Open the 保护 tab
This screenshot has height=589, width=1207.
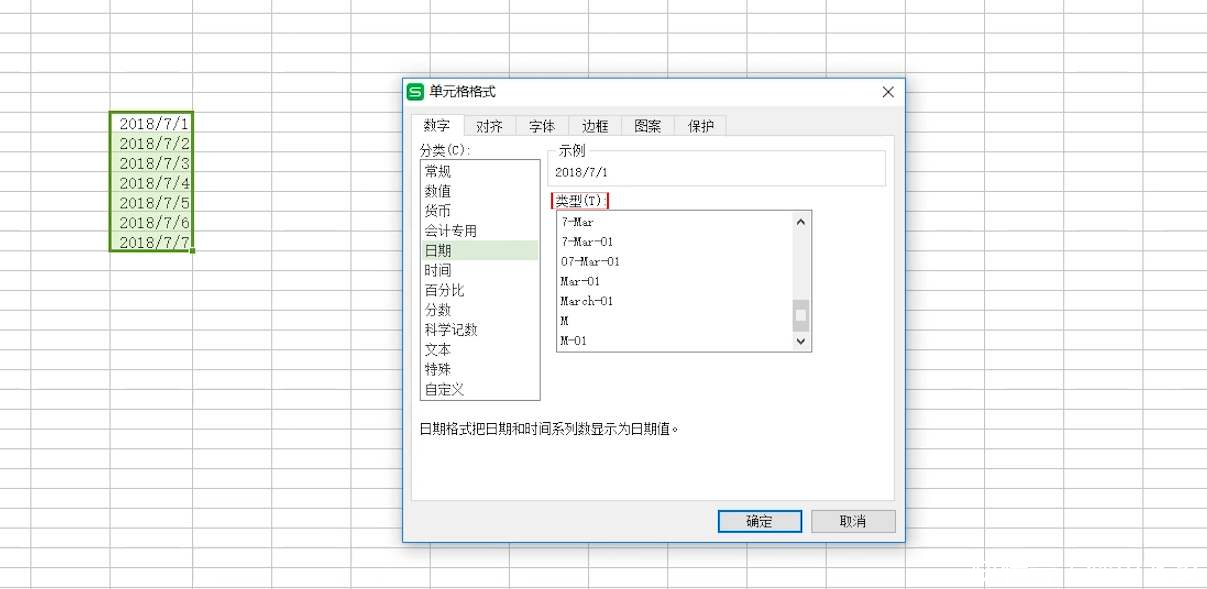[x=699, y=125]
